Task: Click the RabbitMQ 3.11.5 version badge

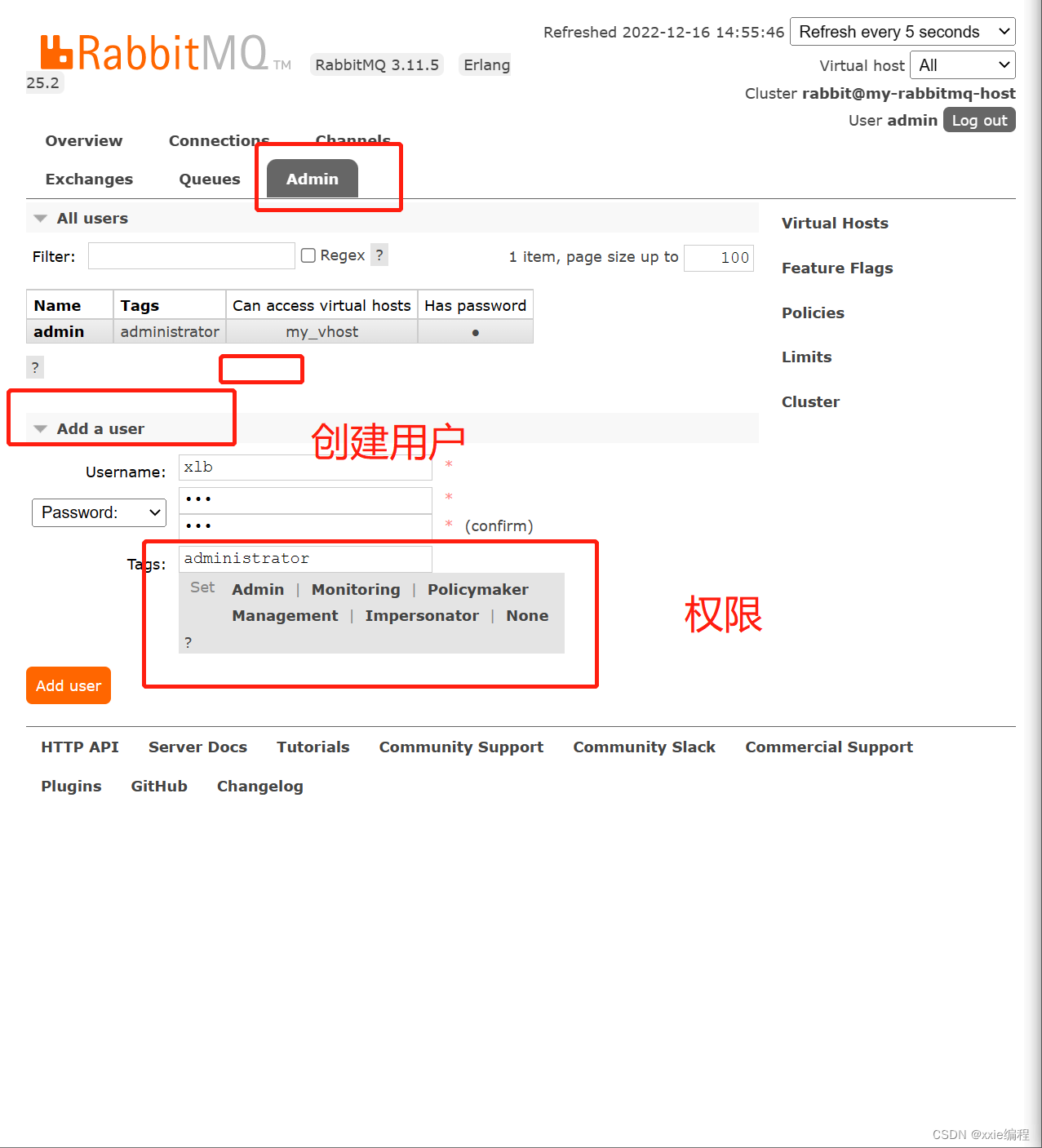Action: click(377, 64)
